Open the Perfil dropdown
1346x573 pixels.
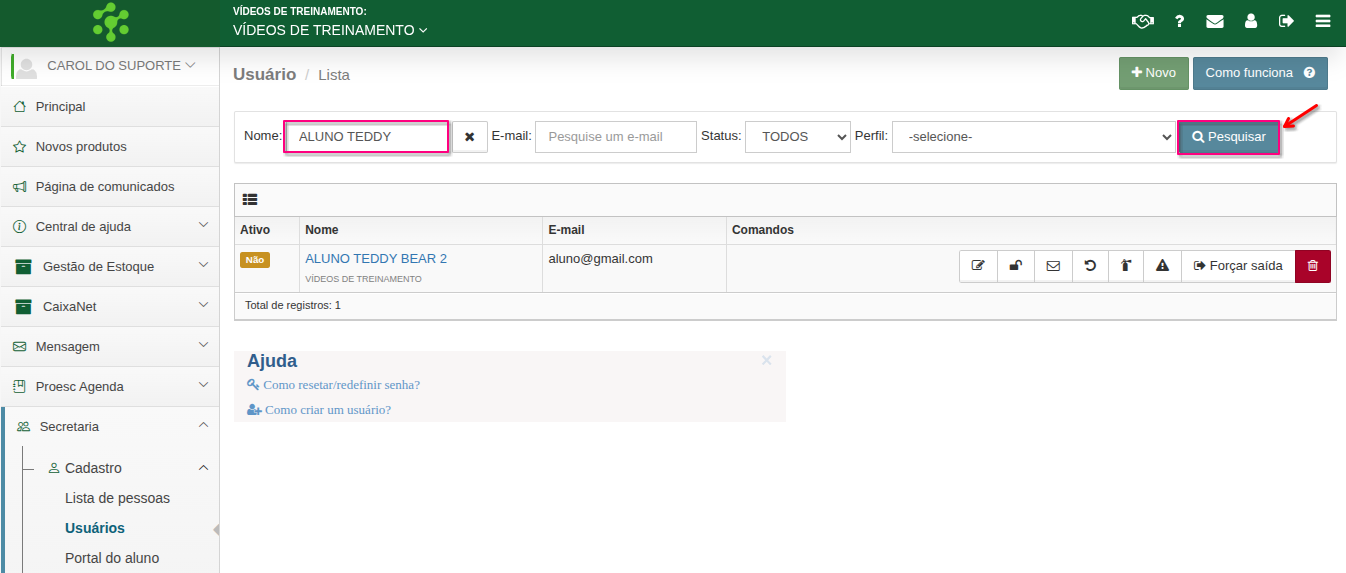tap(1033, 137)
